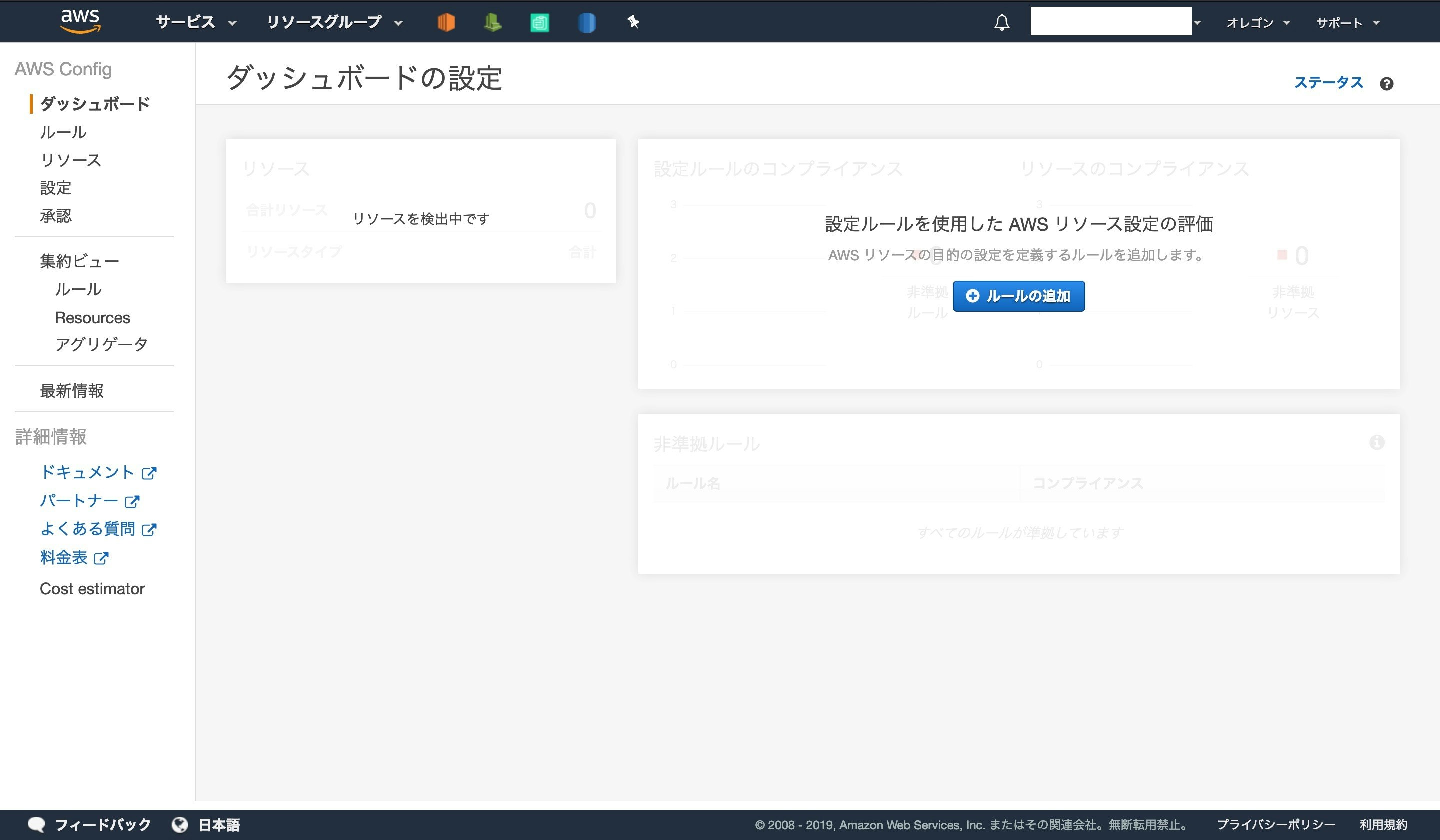
Task: Open 承認 in the sidebar
Action: [x=56, y=216]
